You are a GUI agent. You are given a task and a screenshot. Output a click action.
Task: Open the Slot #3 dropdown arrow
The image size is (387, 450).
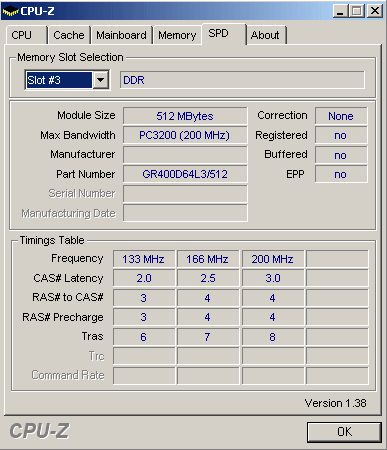click(x=100, y=80)
